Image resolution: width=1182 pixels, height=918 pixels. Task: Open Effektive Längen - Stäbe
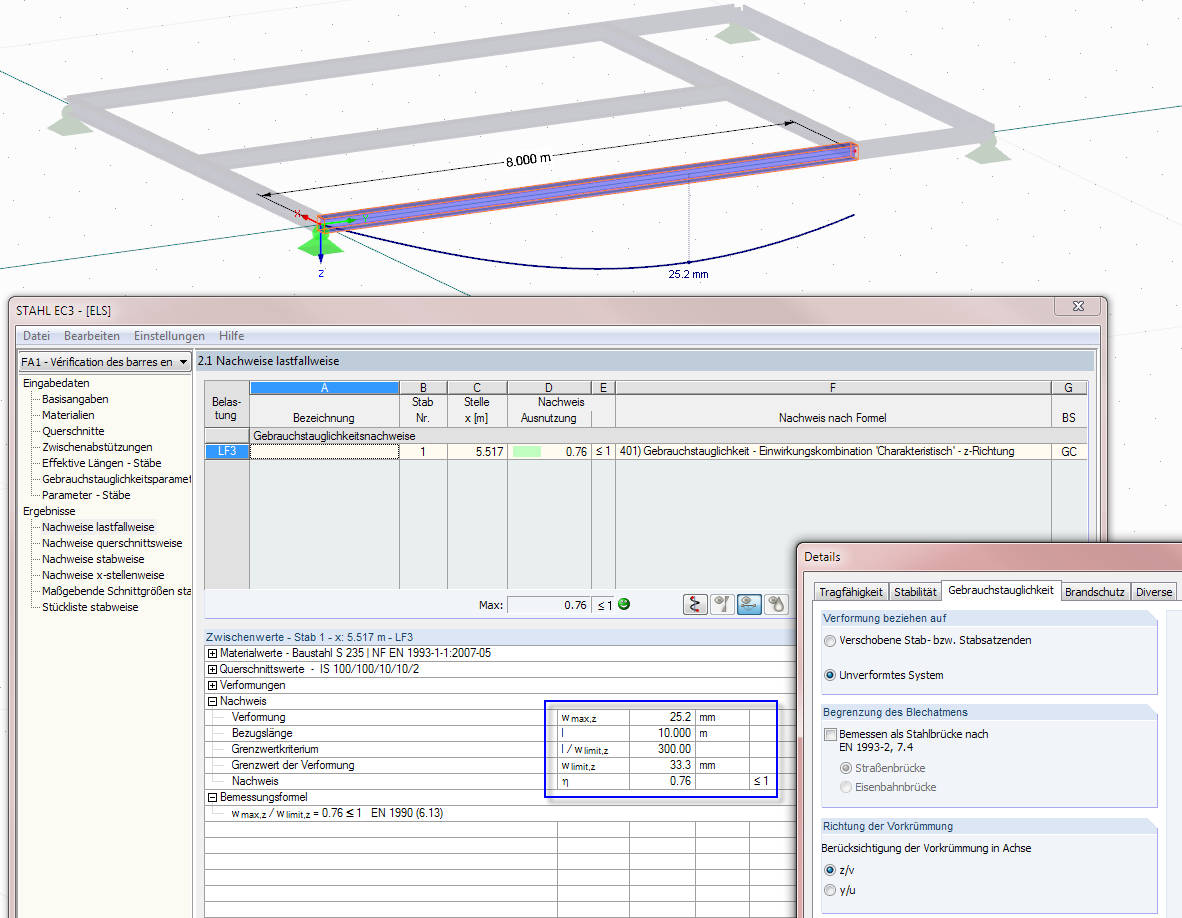(x=101, y=463)
